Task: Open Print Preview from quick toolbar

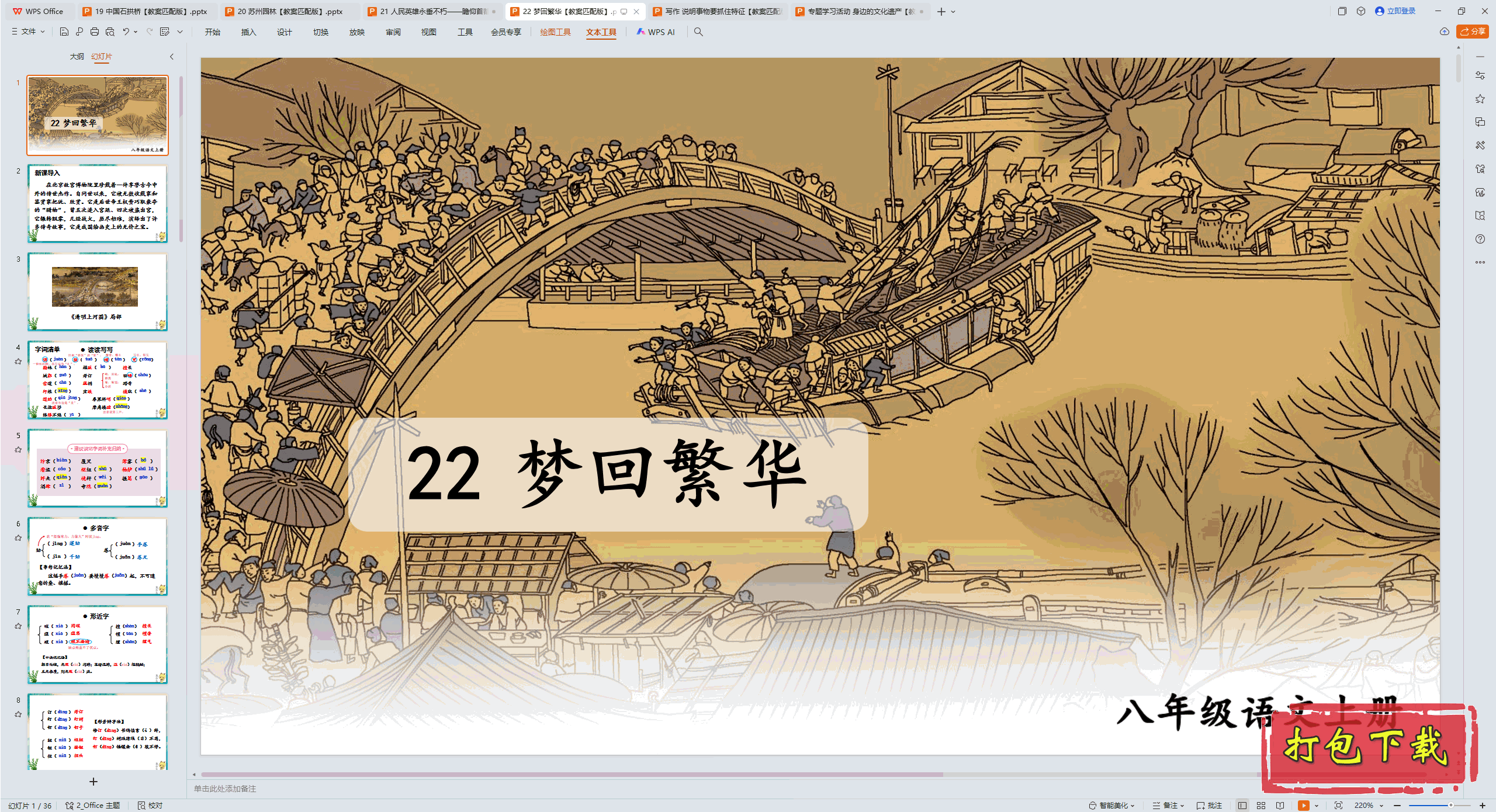Action: pos(110,32)
